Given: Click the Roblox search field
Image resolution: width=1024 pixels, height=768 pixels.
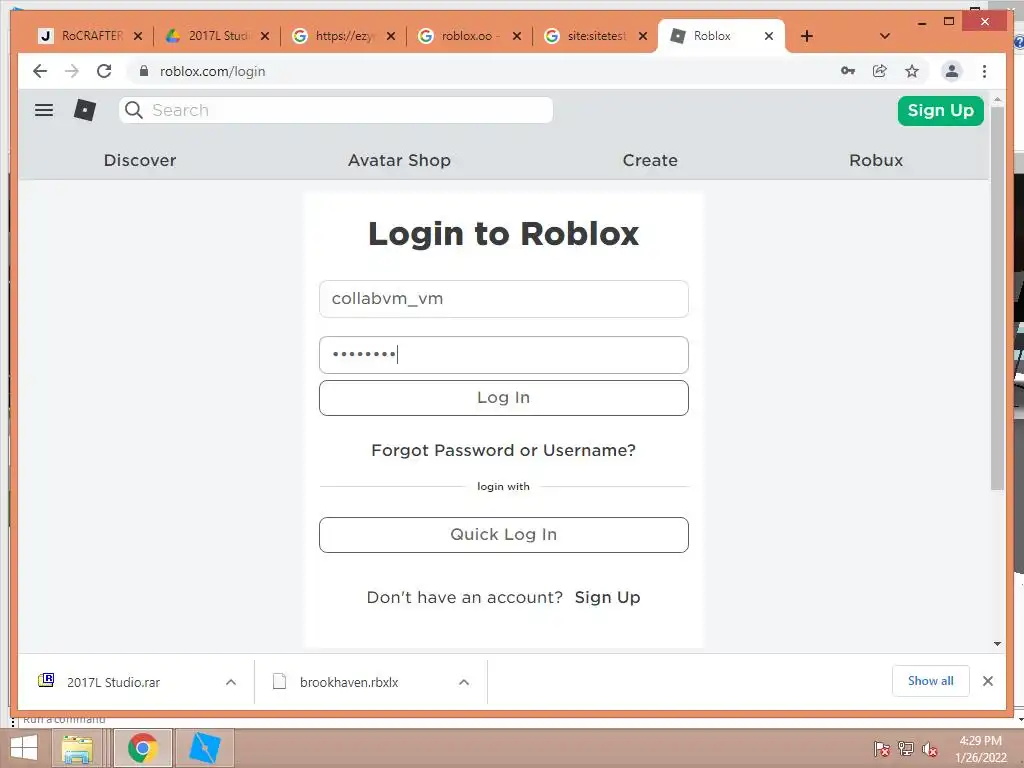Looking at the screenshot, I should [336, 110].
